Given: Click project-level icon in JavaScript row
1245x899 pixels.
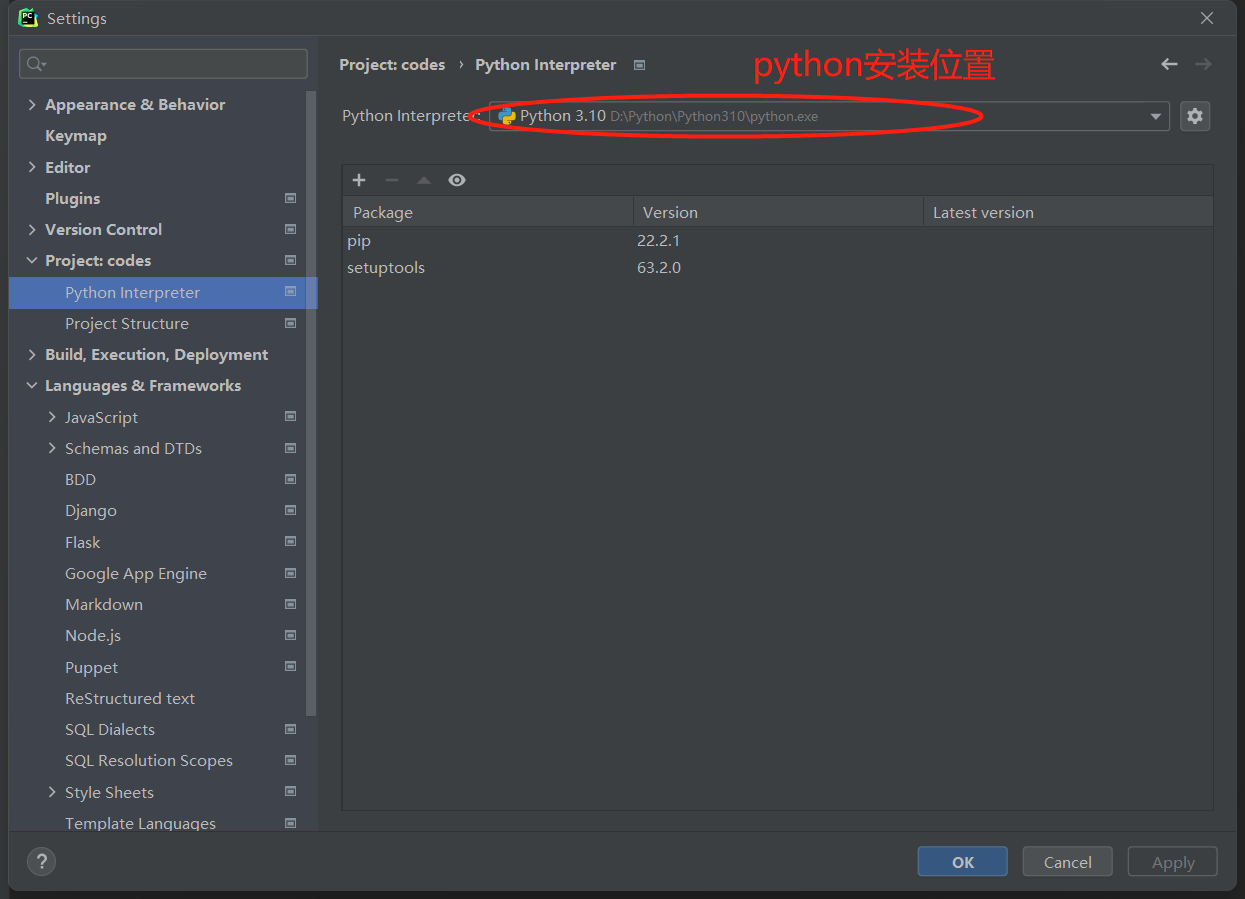Looking at the screenshot, I should click(290, 417).
